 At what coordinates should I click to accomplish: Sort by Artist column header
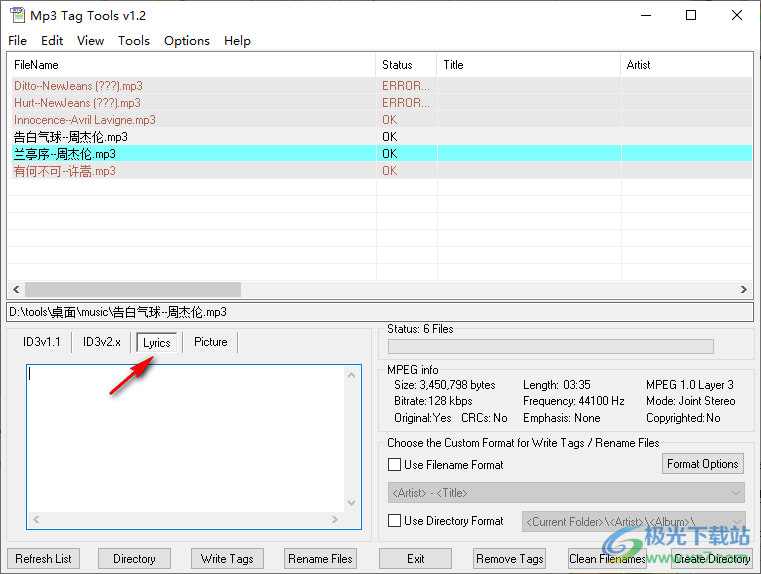pyautogui.click(x=687, y=65)
